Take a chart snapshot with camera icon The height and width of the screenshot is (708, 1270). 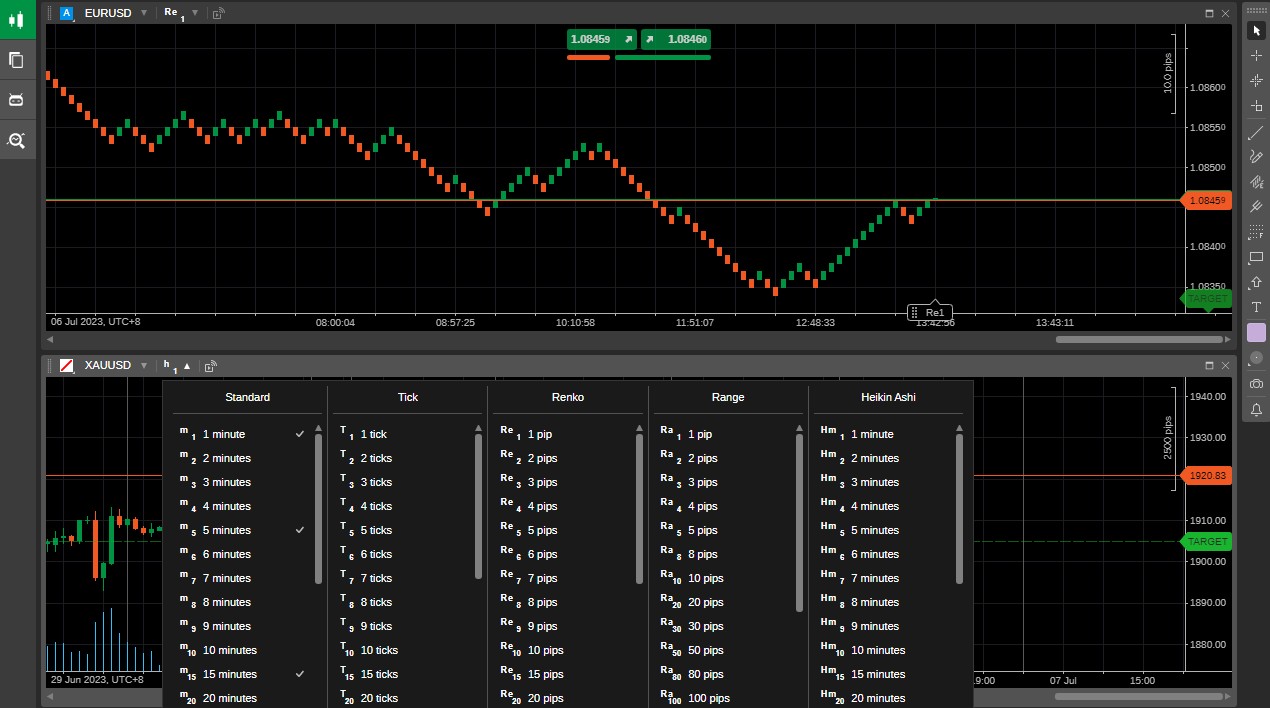click(1256, 384)
